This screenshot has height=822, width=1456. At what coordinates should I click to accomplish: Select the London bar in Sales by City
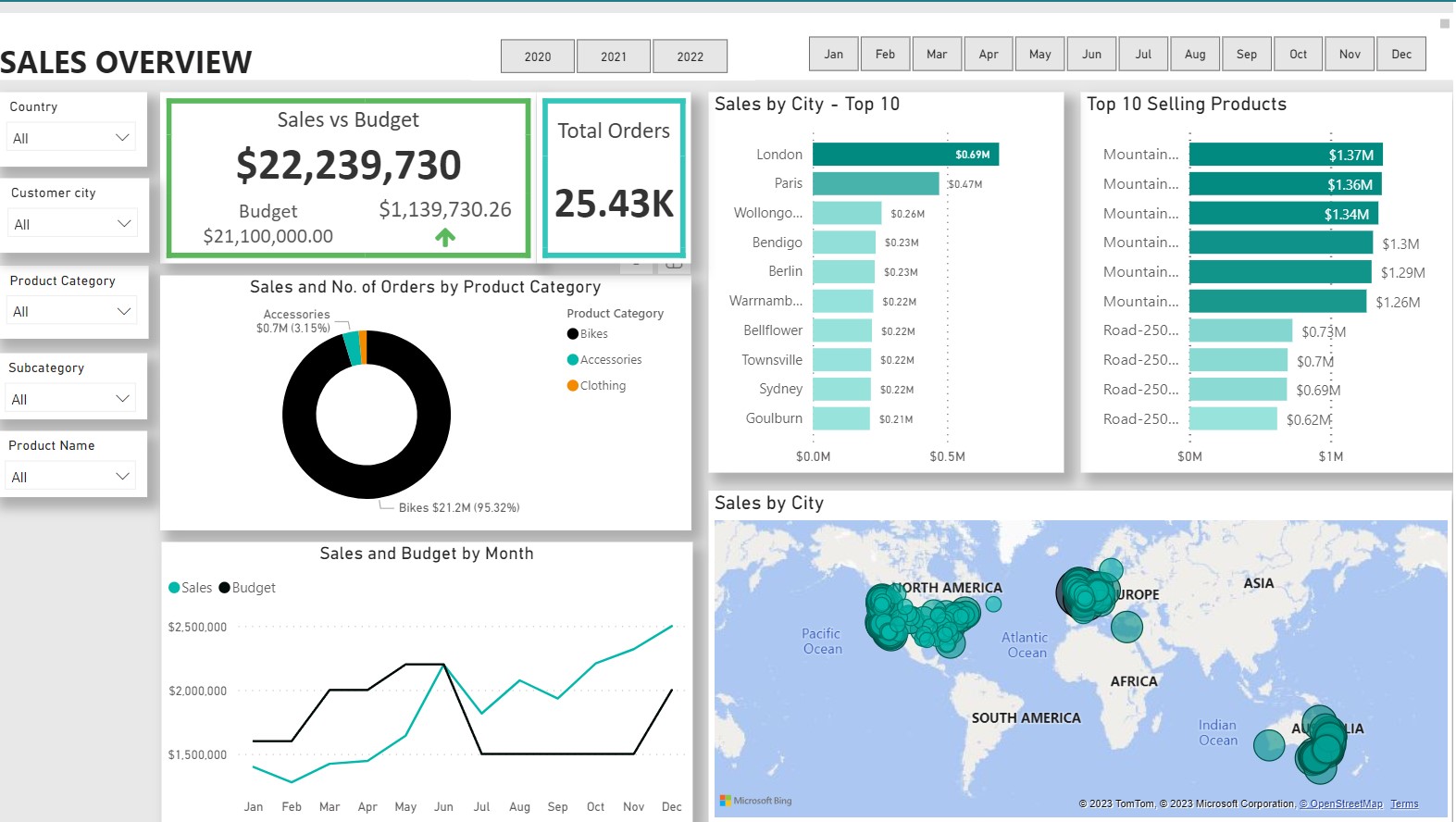904,155
